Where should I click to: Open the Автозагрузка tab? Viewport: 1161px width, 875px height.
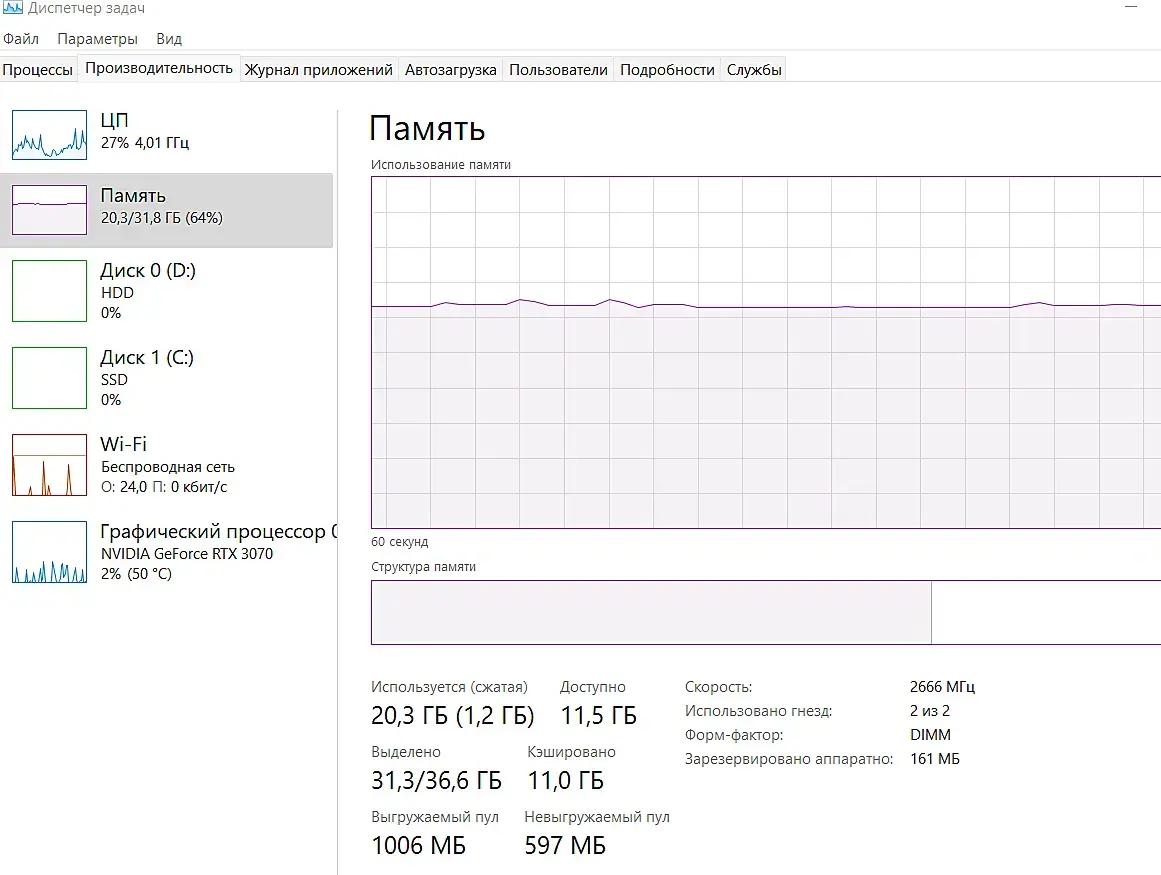pos(450,69)
